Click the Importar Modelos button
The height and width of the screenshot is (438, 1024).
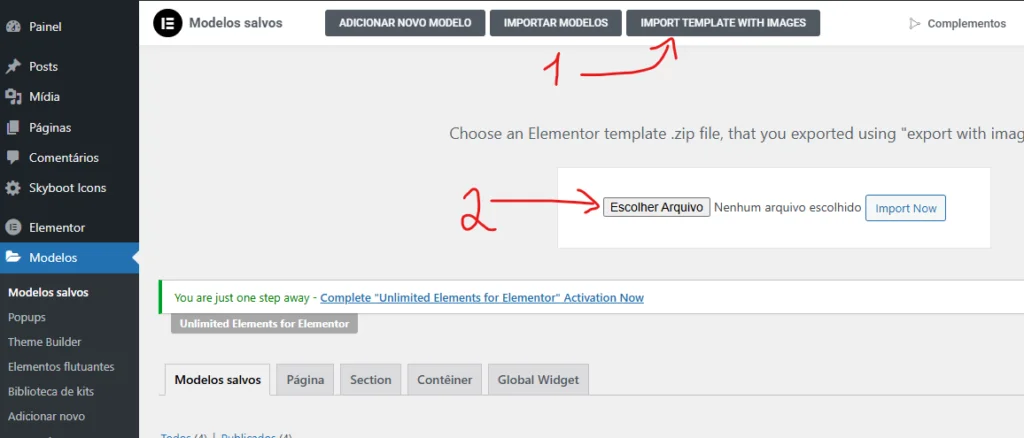(555, 23)
